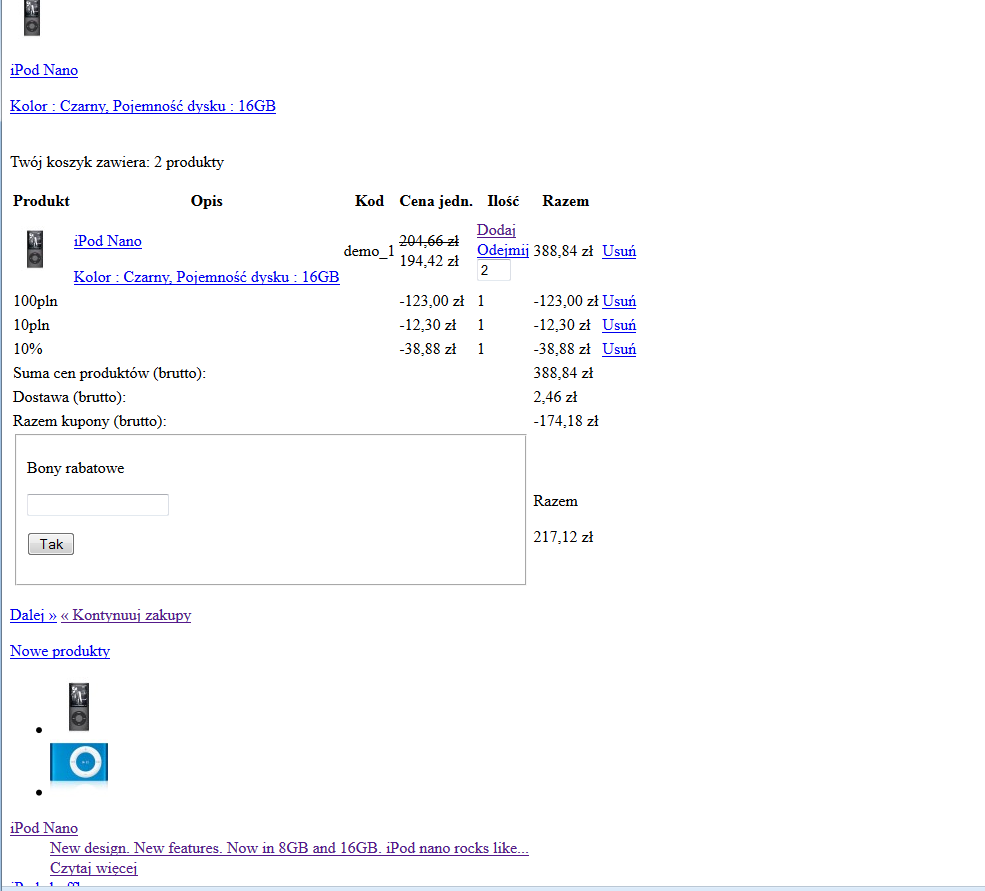Click the 2,46 zł delivery cost

[x=555, y=397]
